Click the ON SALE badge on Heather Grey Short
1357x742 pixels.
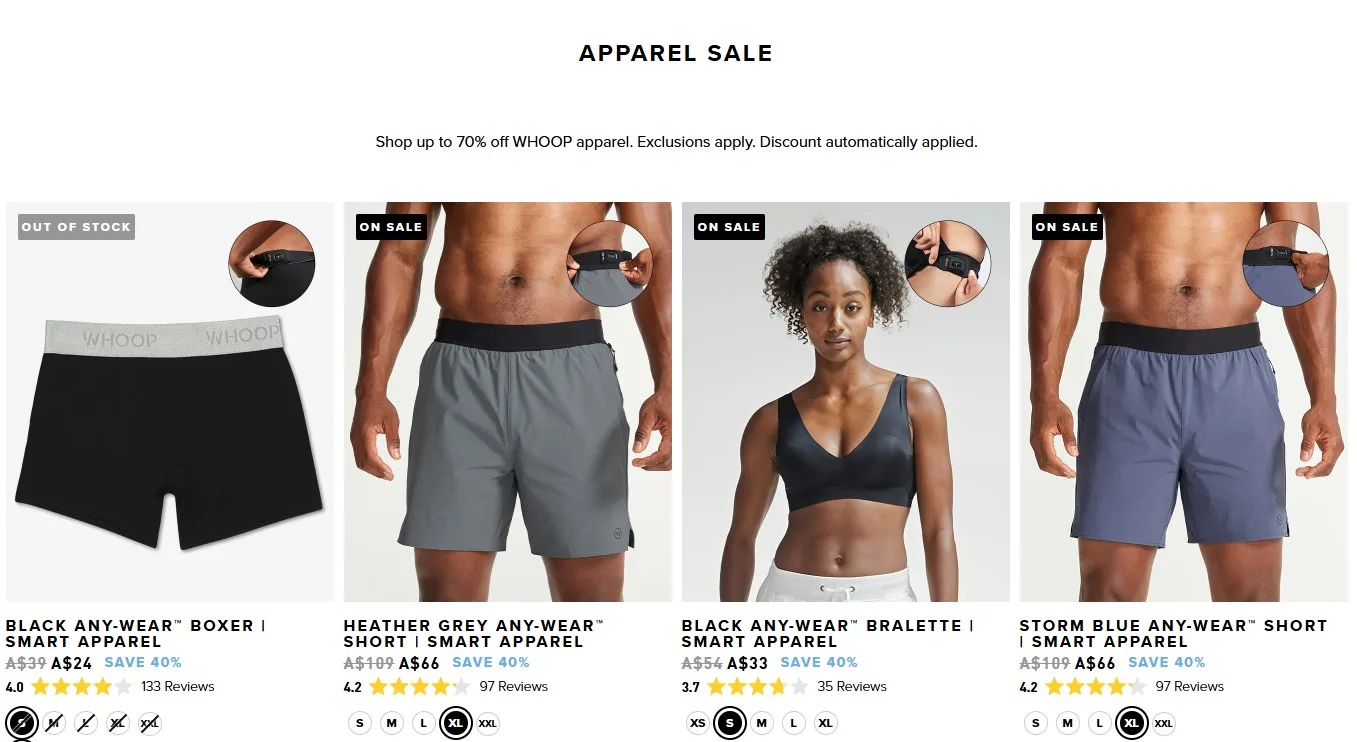tap(391, 227)
